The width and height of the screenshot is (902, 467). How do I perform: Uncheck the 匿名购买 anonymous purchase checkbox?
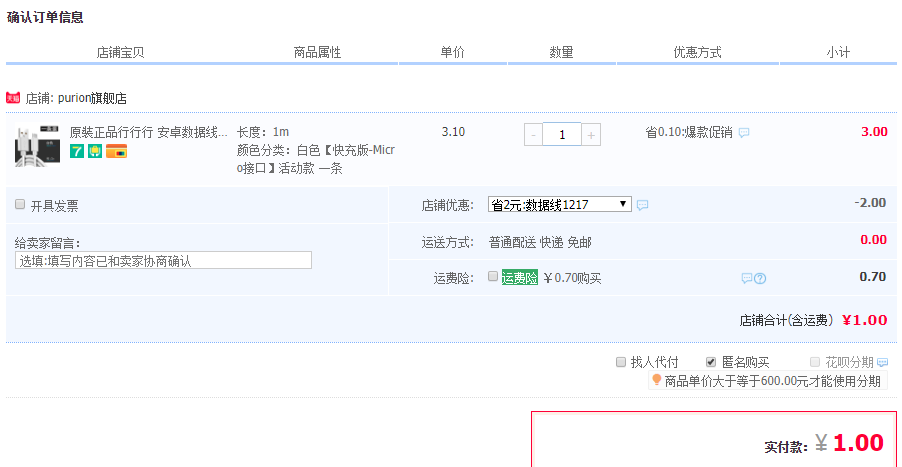point(711,362)
